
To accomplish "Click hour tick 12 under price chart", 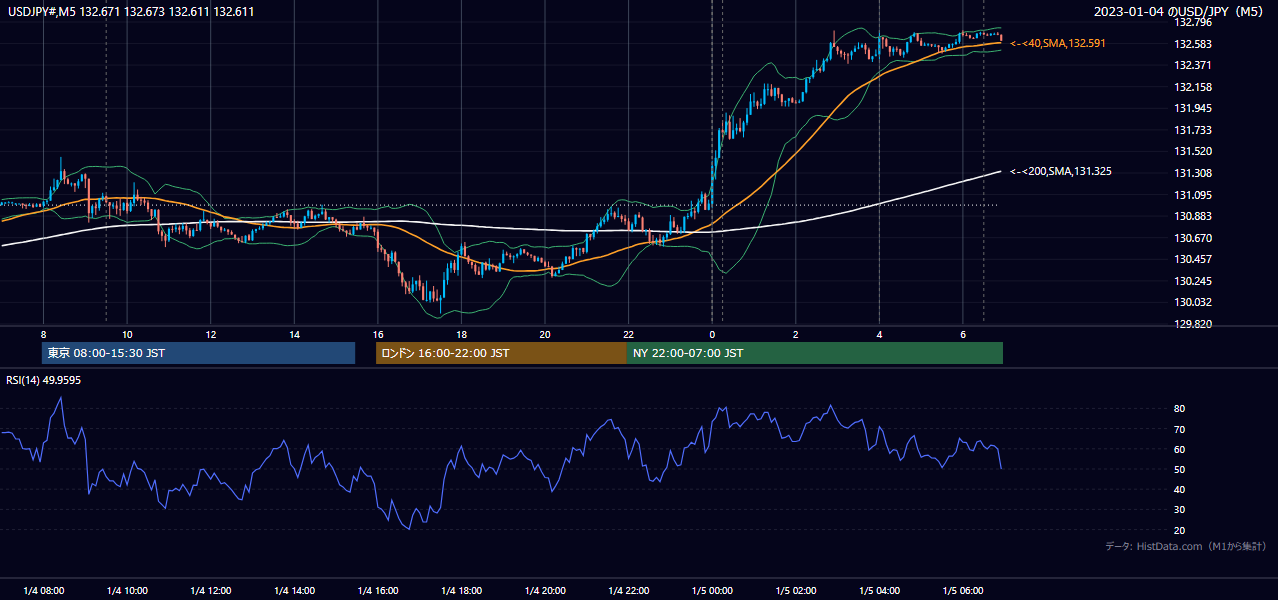I will (210, 334).
